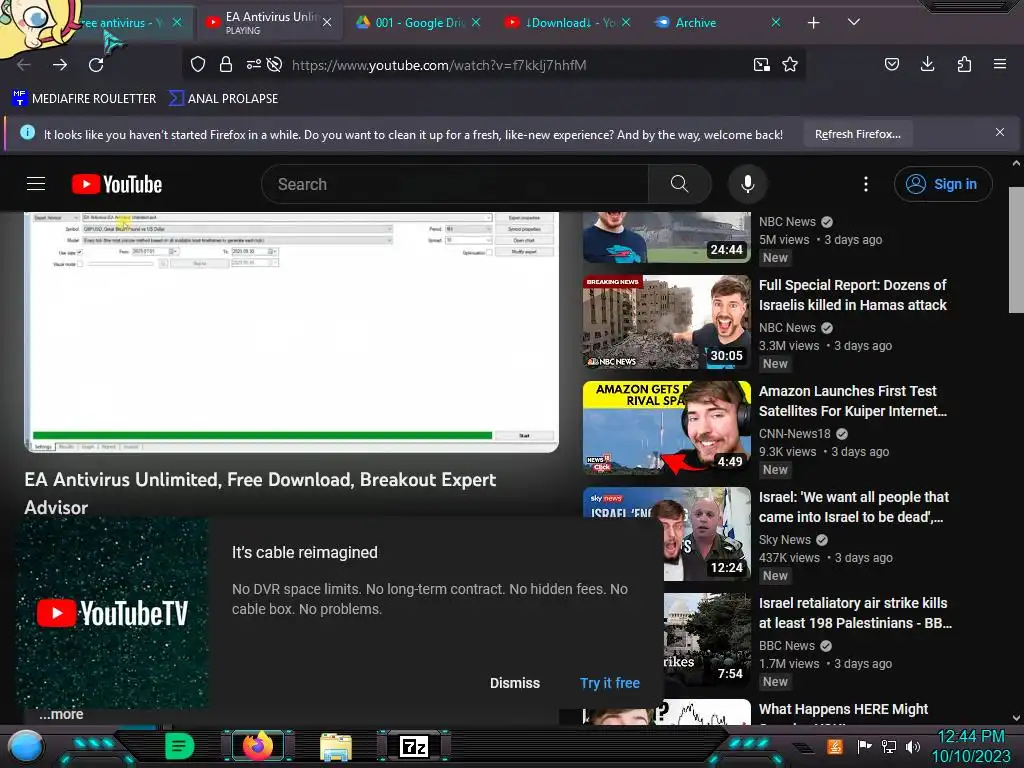Switch to the 001 - Google Drive tab
Screen dimensions: 1024x768
coord(419,23)
